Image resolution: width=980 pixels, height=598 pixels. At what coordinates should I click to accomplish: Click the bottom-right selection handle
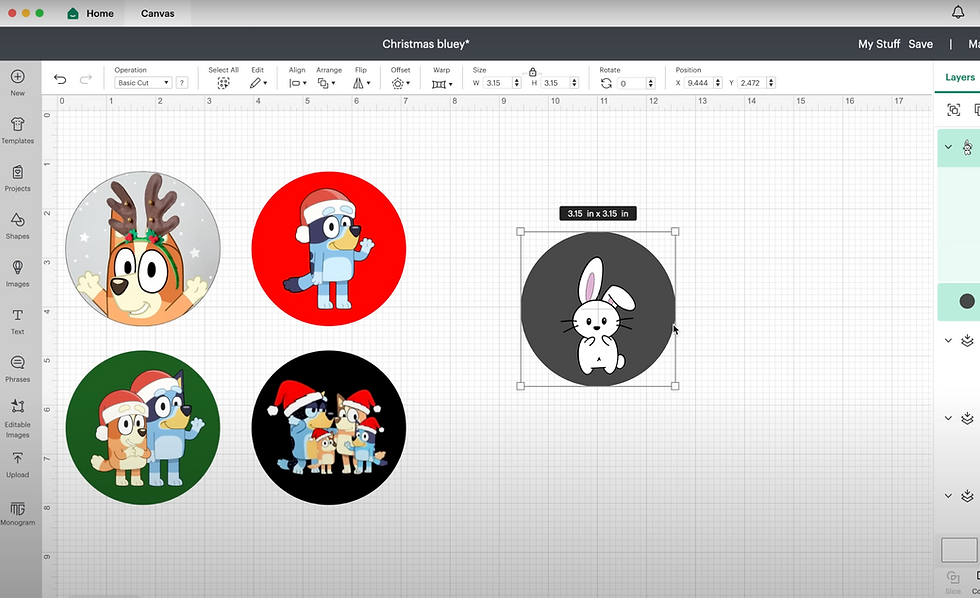[675, 386]
